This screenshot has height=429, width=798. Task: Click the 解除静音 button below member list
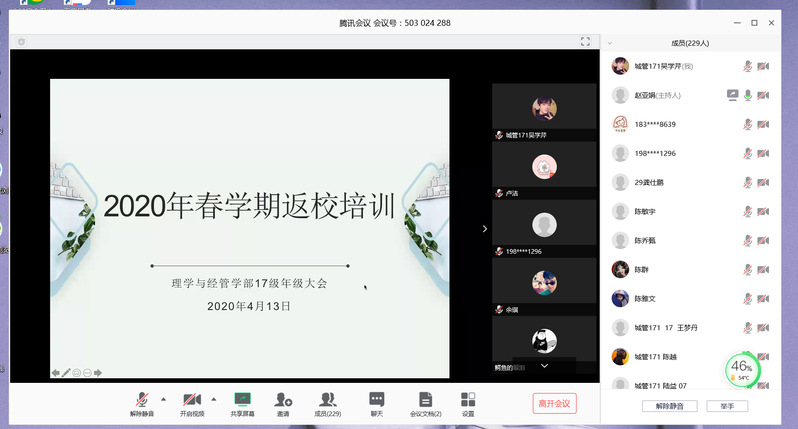(x=669, y=407)
